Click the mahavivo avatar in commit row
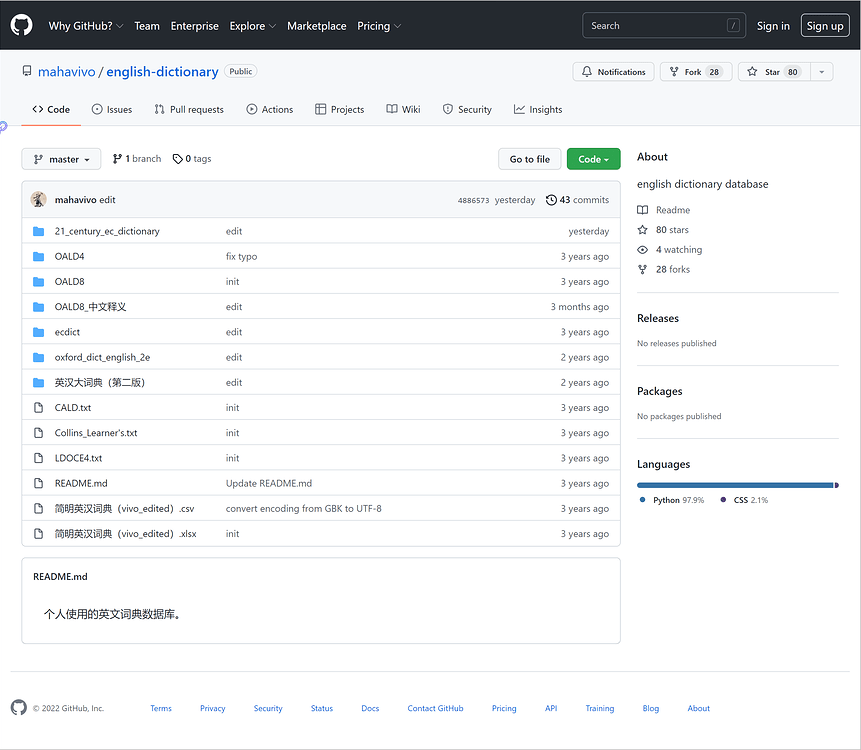The image size is (861, 750). [x=39, y=200]
